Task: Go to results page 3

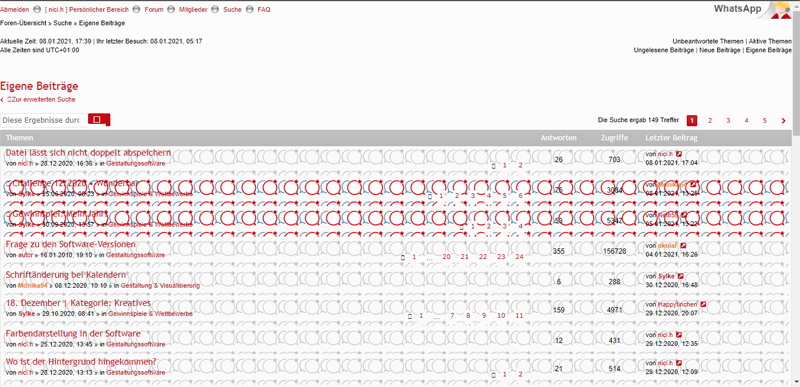Action: click(x=728, y=121)
